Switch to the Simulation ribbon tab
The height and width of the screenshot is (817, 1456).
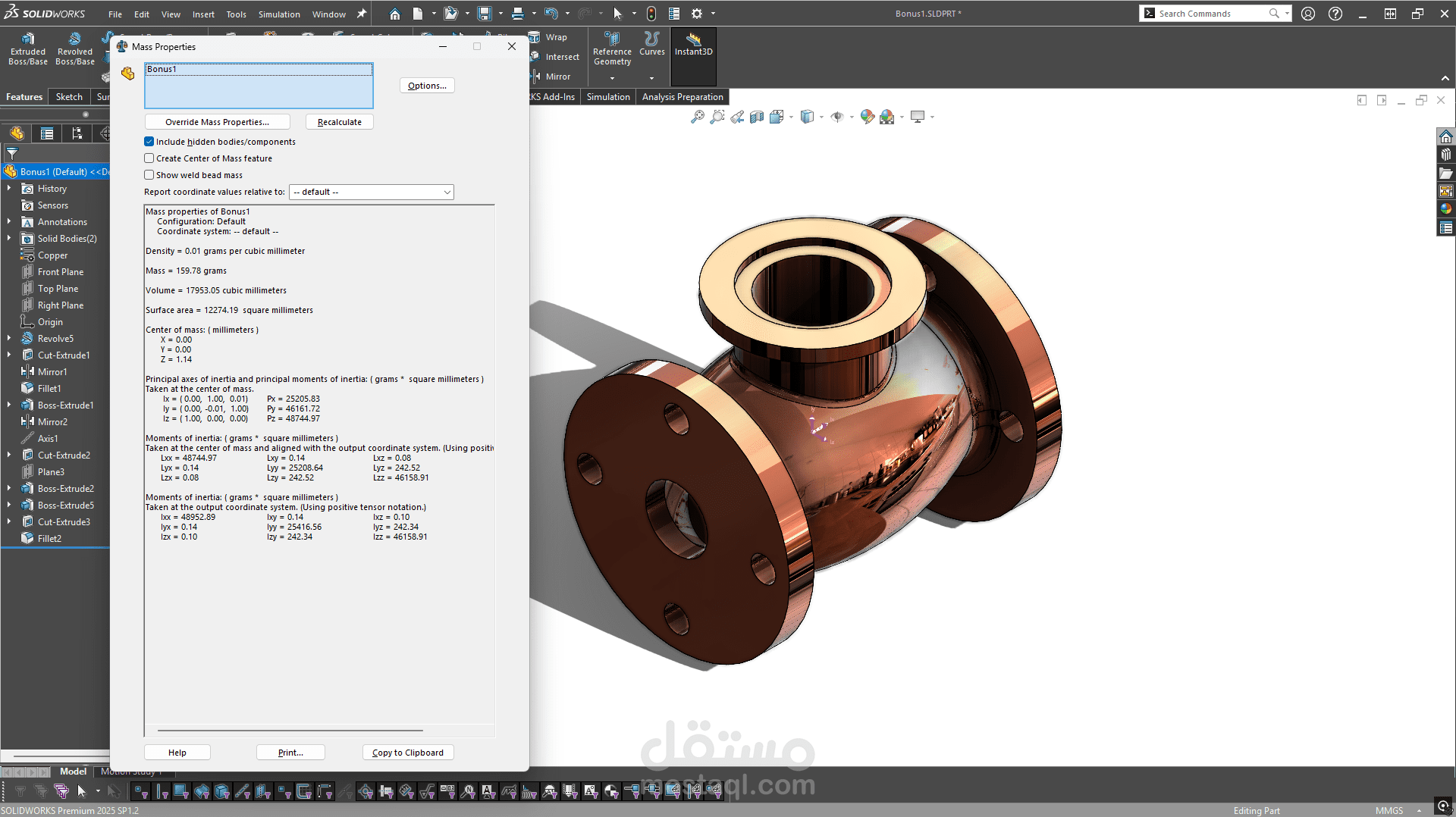pyautogui.click(x=608, y=97)
